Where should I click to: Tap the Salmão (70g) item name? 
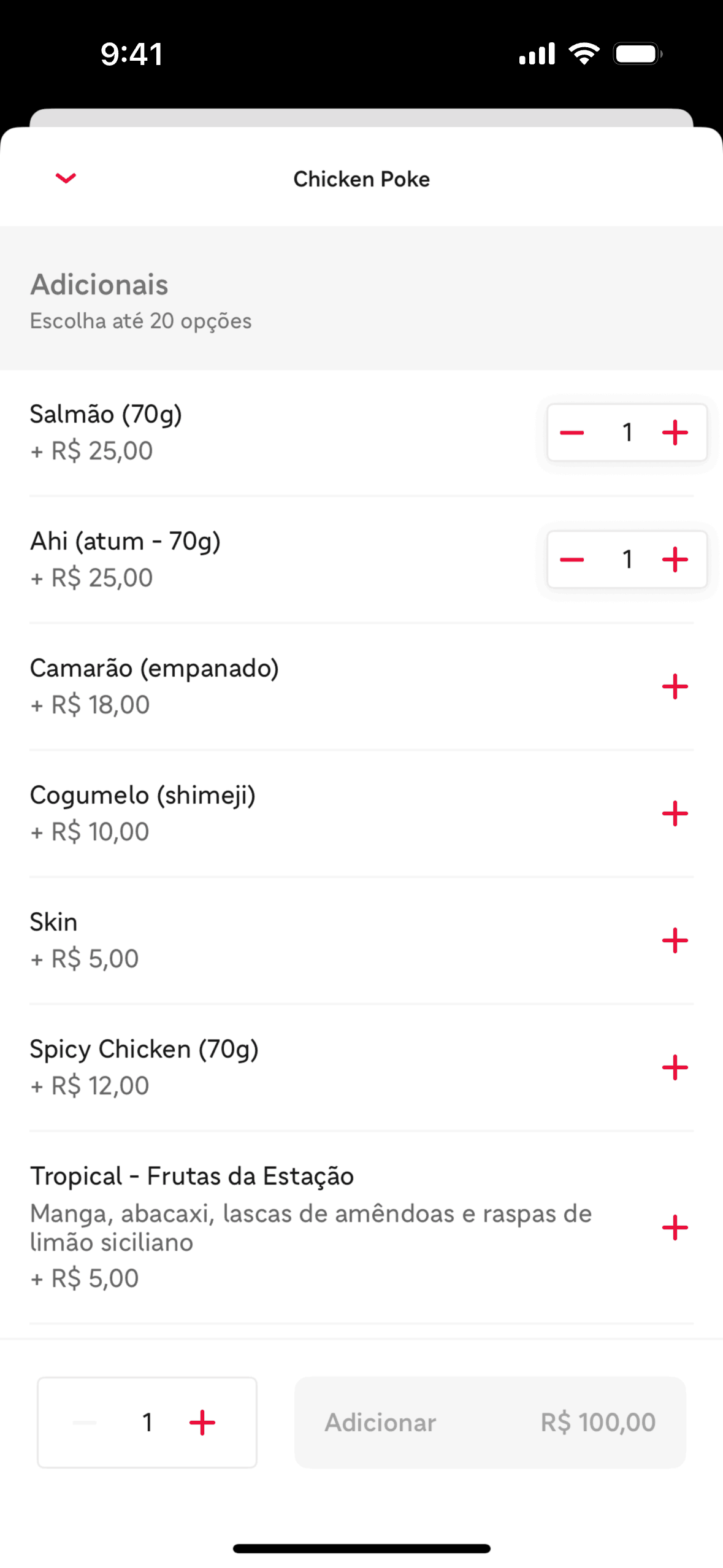click(106, 415)
